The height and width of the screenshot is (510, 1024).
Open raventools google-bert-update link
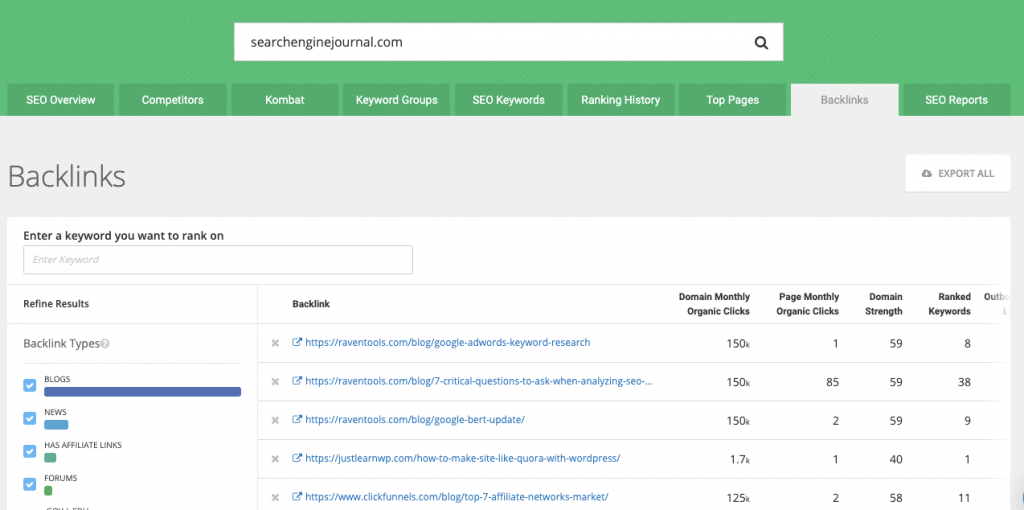click(x=415, y=419)
